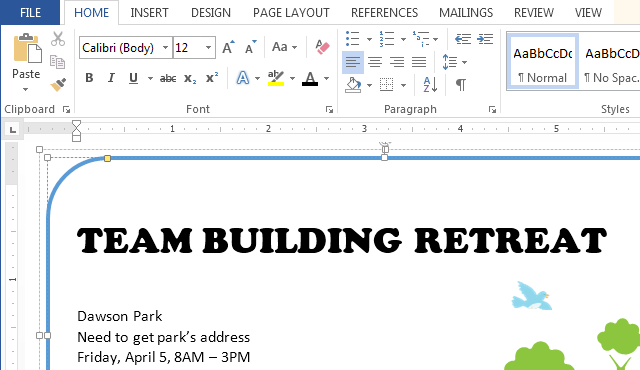Switch to the REVIEW tab
Image resolution: width=640 pixels, height=370 pixels.
pyautogui.click(x=534, y=13)
